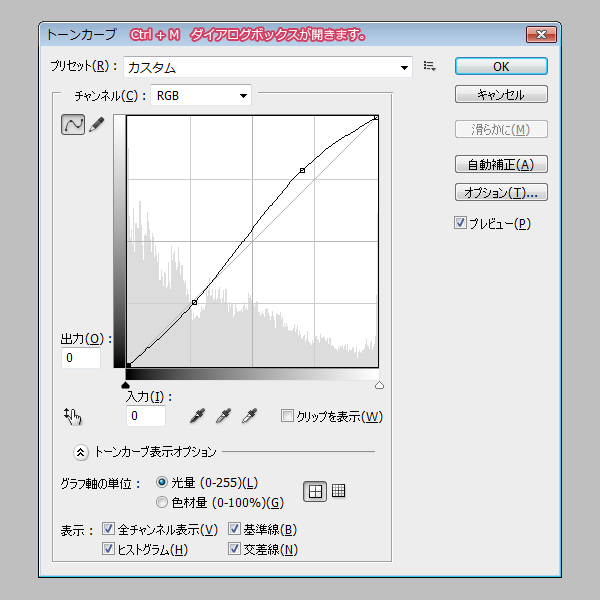Select the black point input slider
This screenshot has height=600, width=600.
click(x=126, y=385)
